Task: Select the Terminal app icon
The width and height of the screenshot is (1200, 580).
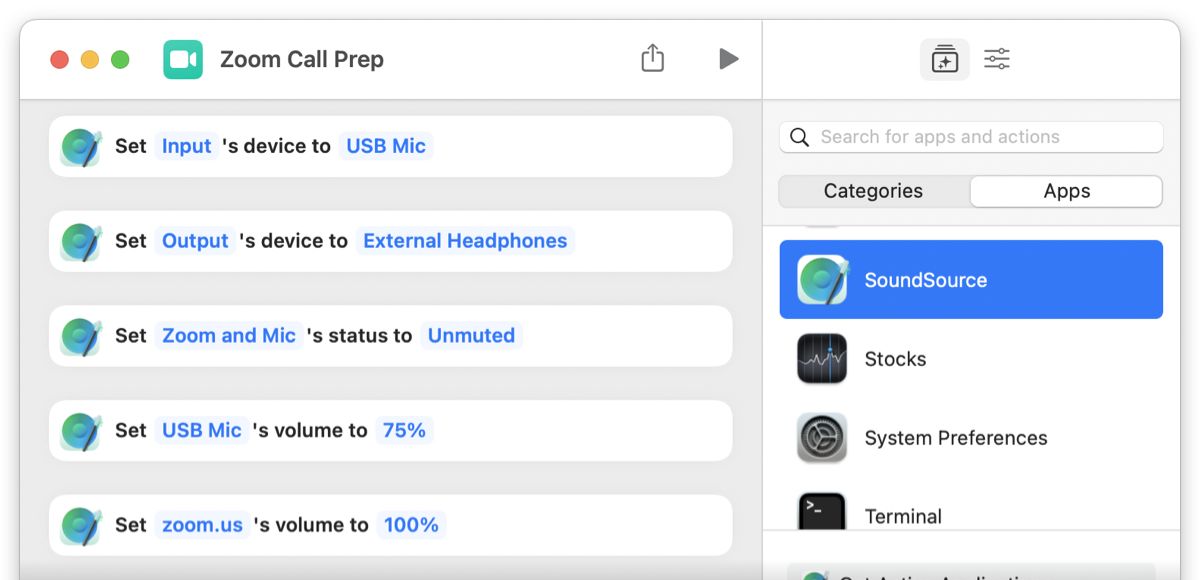Action: pyautogui.click(x=822, y=512)
